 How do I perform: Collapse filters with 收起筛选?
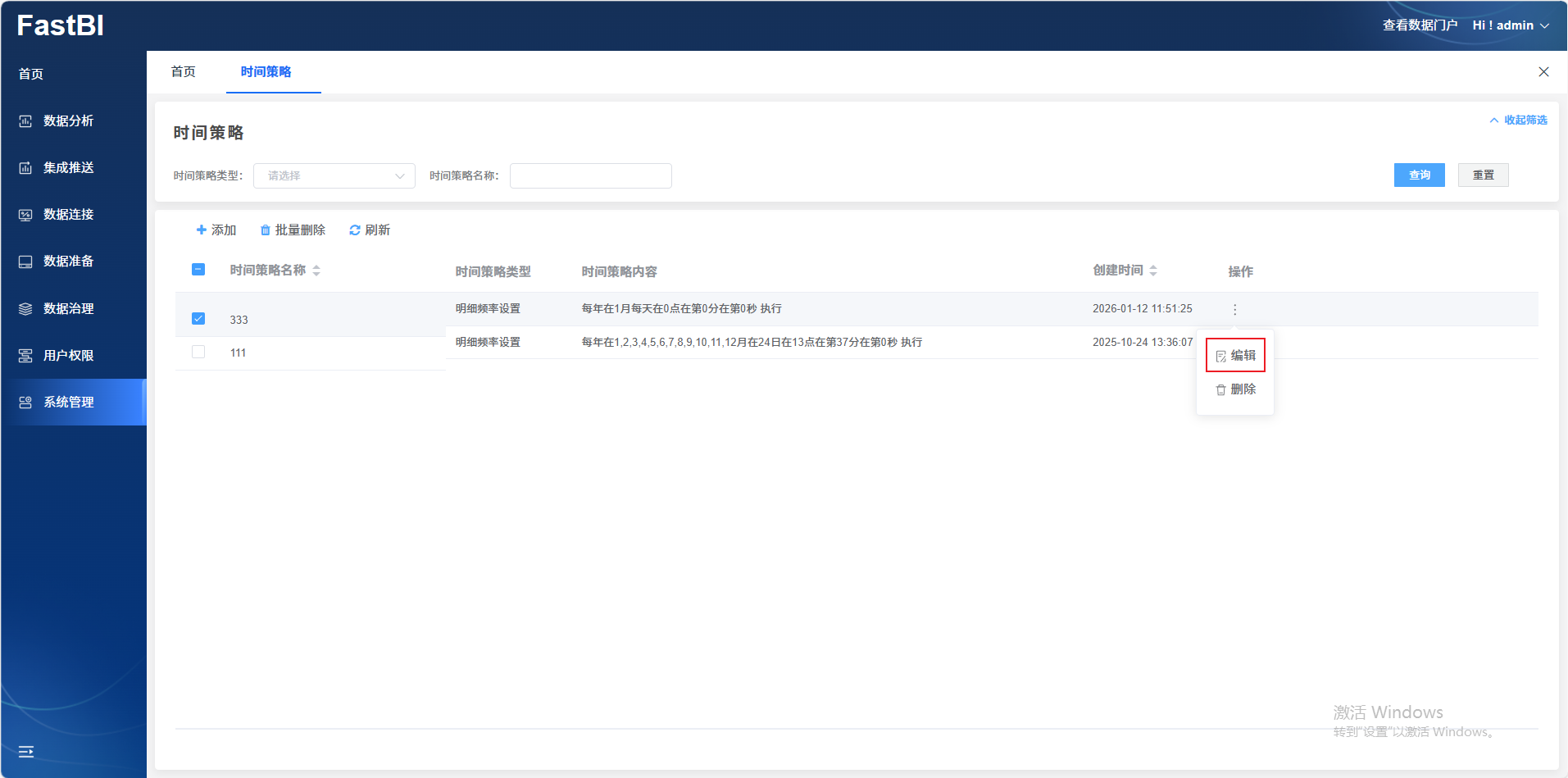click(x=1518, y=121)
